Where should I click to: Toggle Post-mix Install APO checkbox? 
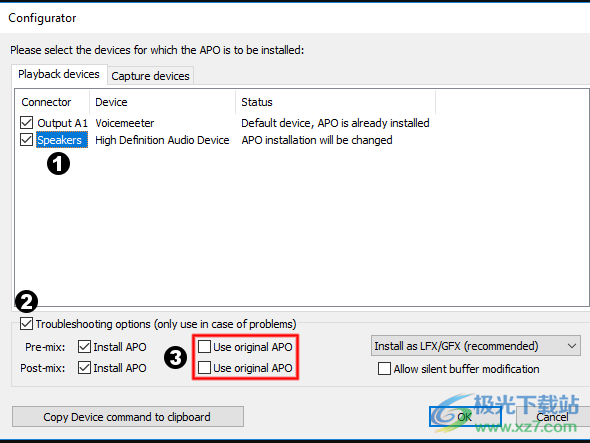pyautogui.click(x=84, y=368)
